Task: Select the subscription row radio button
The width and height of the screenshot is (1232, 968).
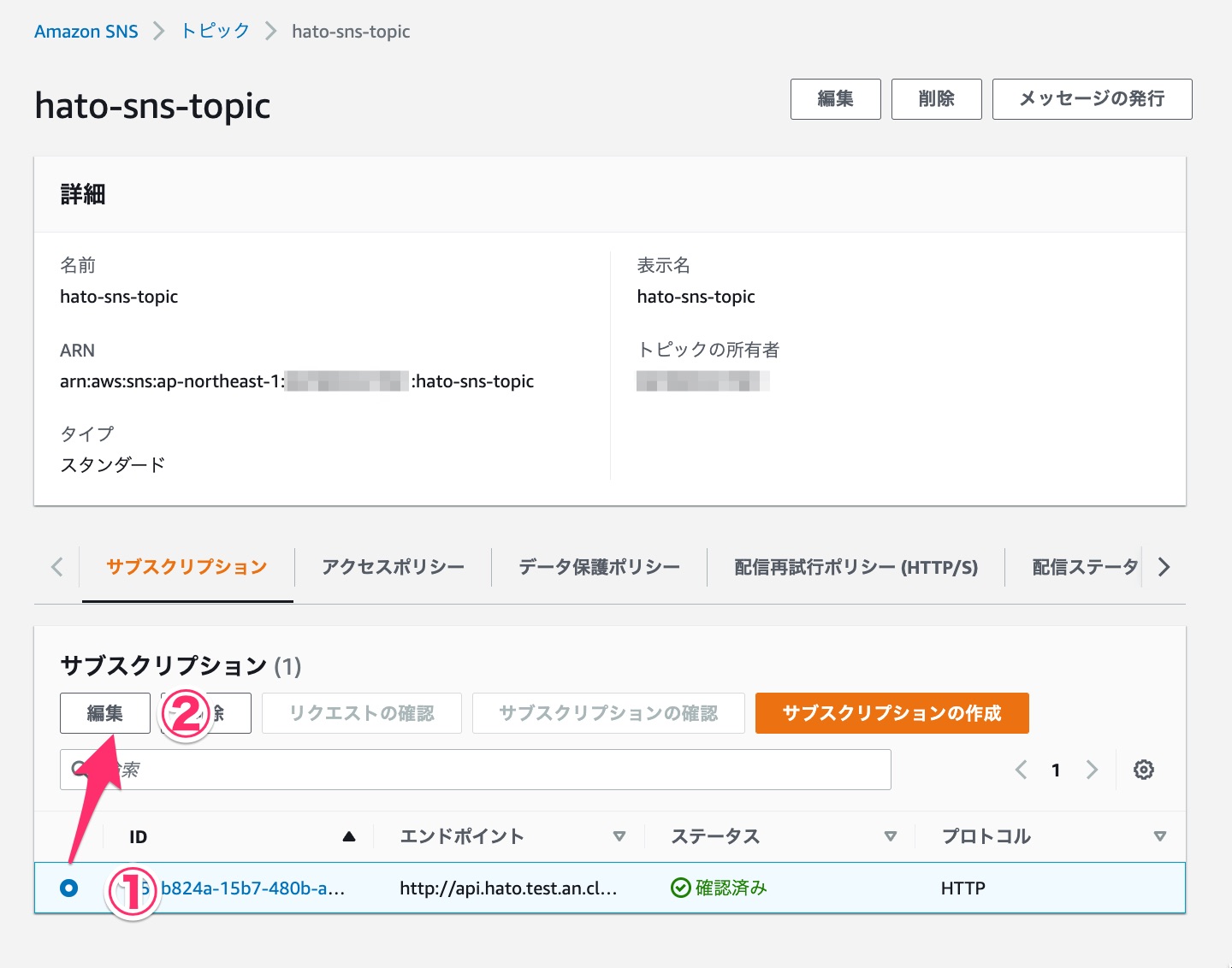Action: tap(69, 888)
